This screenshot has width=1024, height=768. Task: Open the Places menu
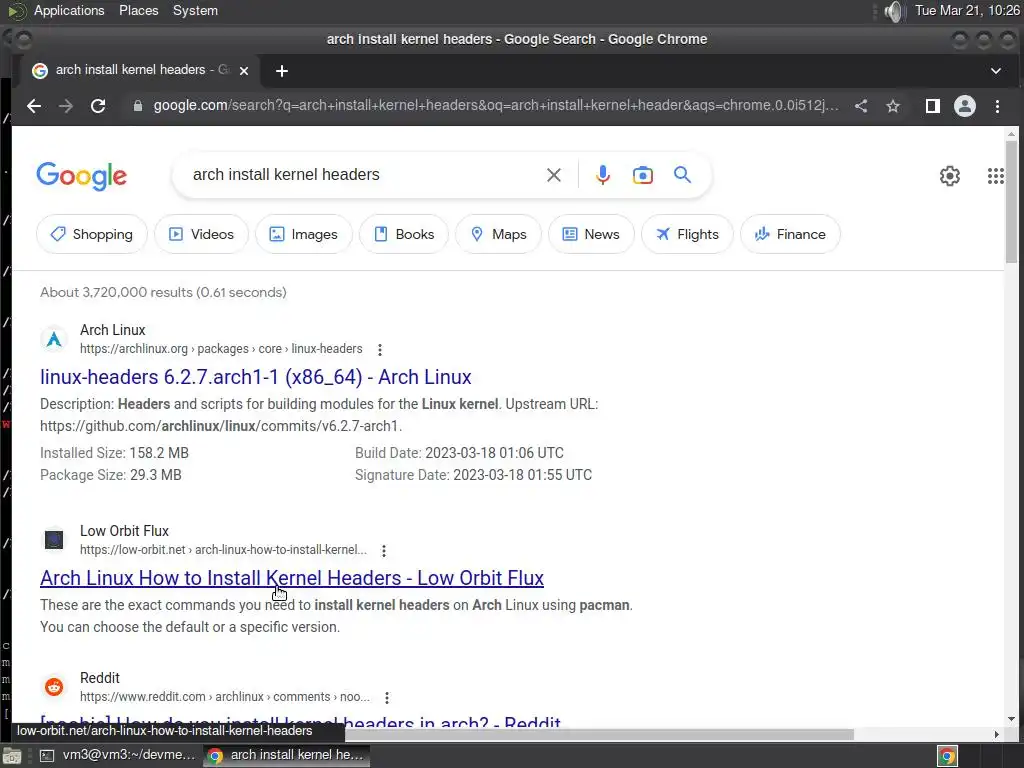point(138,10)
